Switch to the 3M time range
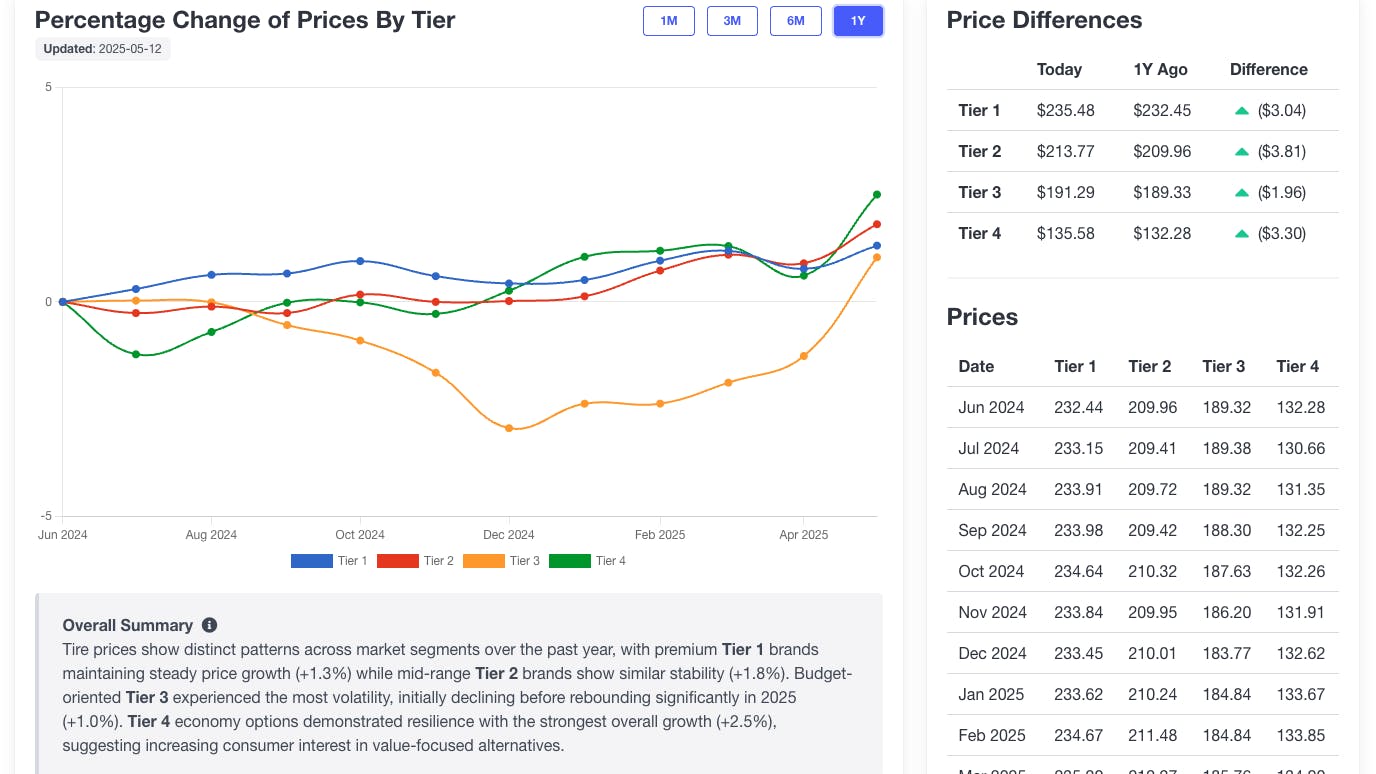Viewport: 1376px width, 774px height. tap(732, 20)
